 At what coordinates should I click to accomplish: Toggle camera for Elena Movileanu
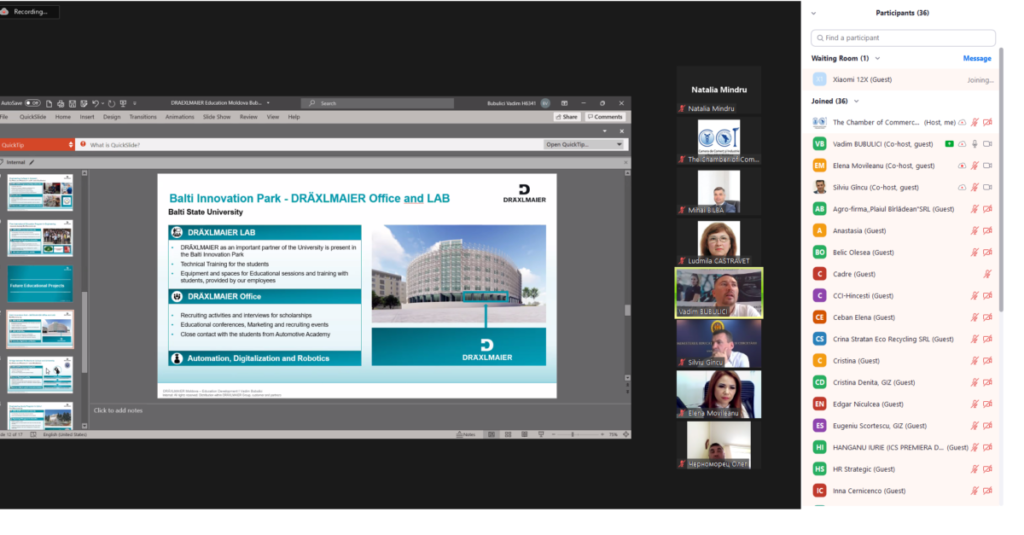click(x=987, y=166)
